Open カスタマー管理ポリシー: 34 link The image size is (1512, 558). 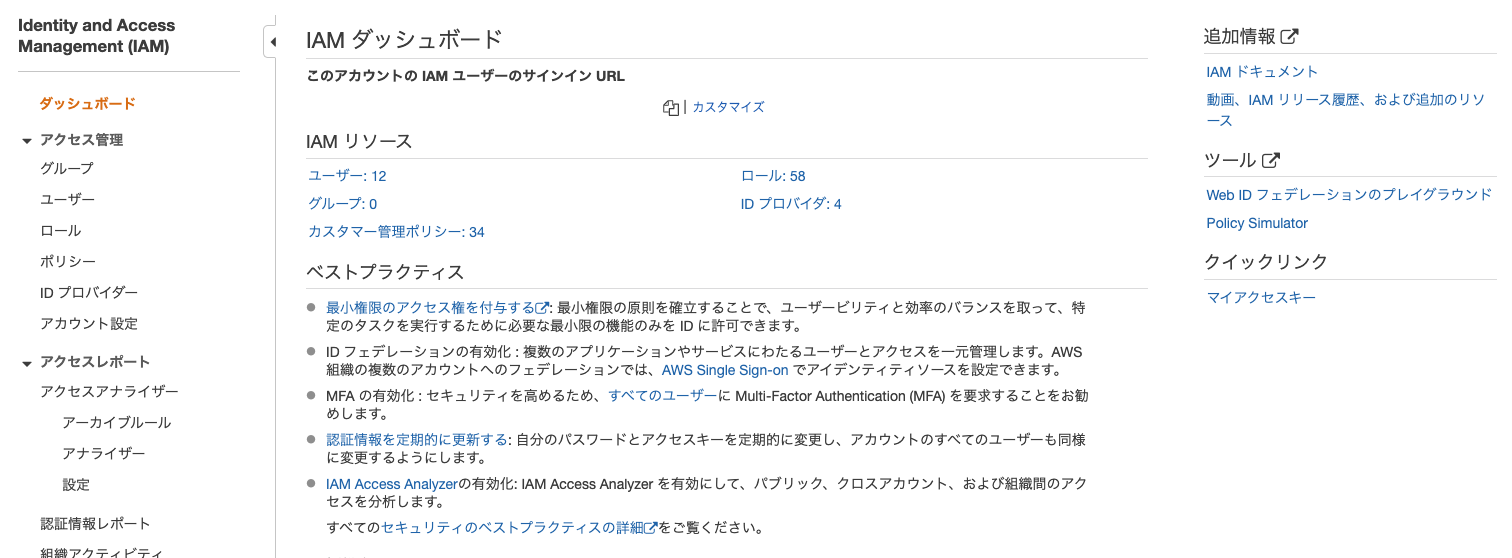tap(396, 232)
